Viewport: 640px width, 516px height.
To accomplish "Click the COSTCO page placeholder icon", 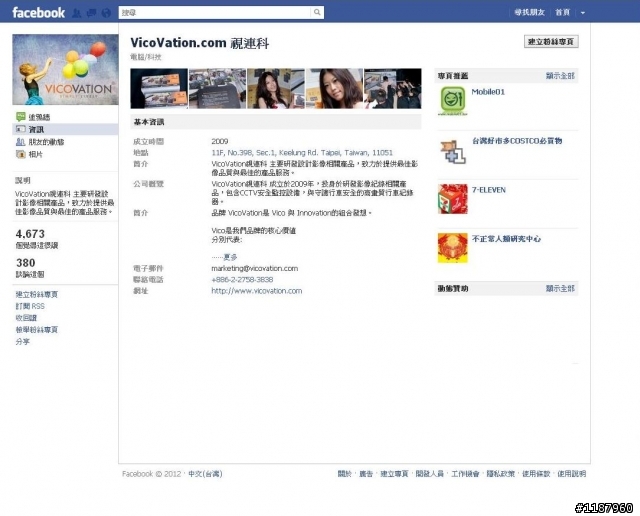I will point(453,150).
